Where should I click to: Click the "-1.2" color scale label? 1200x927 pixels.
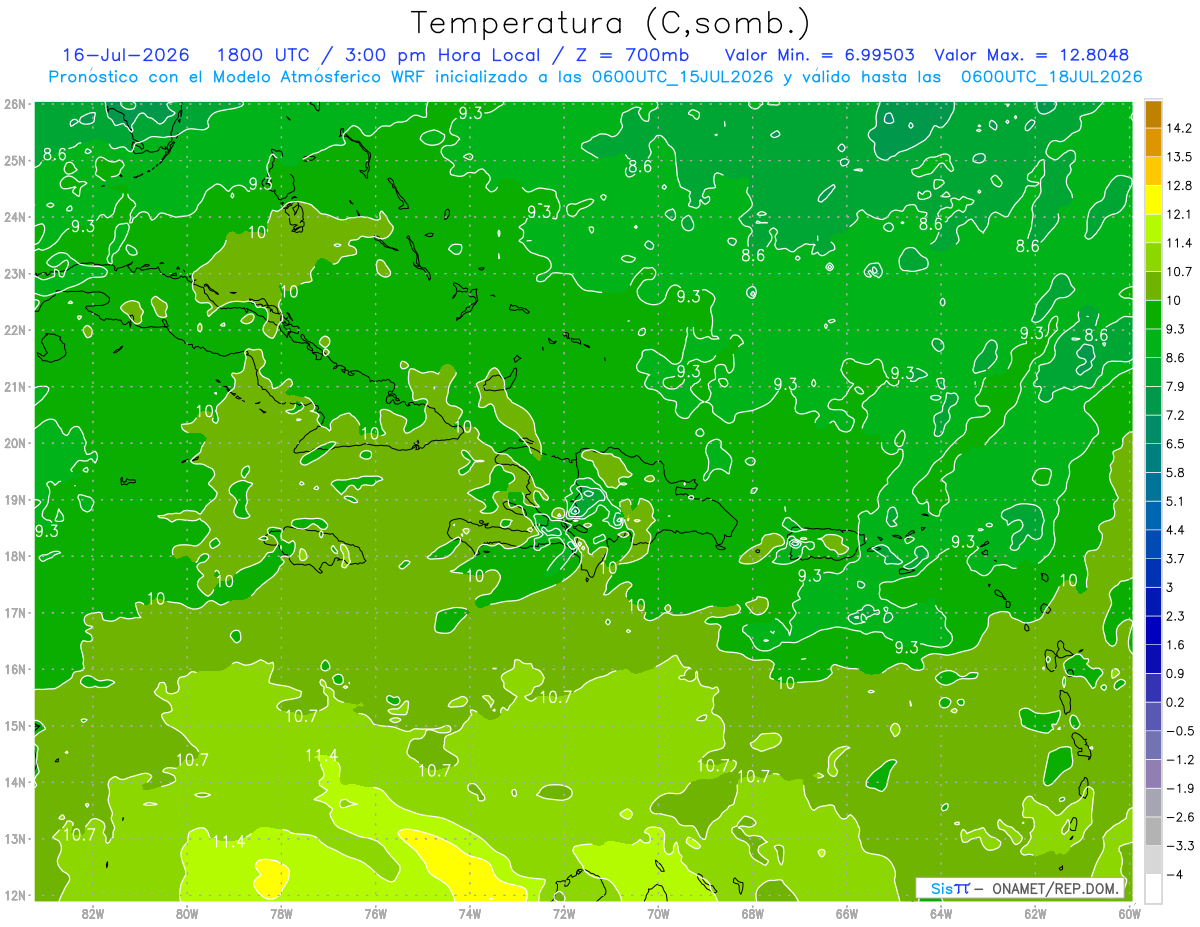click(x=1180, y=760)
